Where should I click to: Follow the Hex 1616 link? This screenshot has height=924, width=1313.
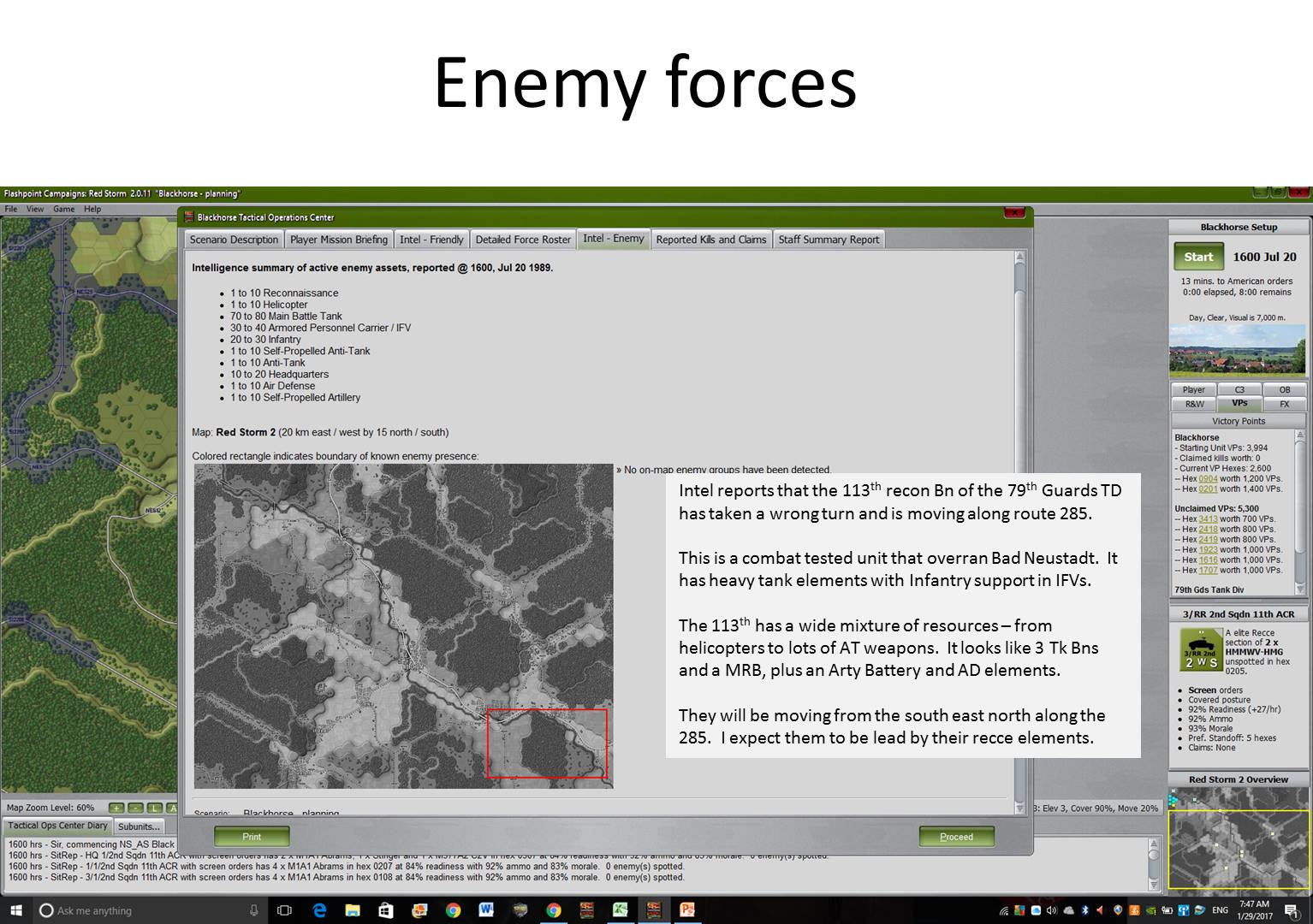pyautogui.click(x=1208, y=560)
